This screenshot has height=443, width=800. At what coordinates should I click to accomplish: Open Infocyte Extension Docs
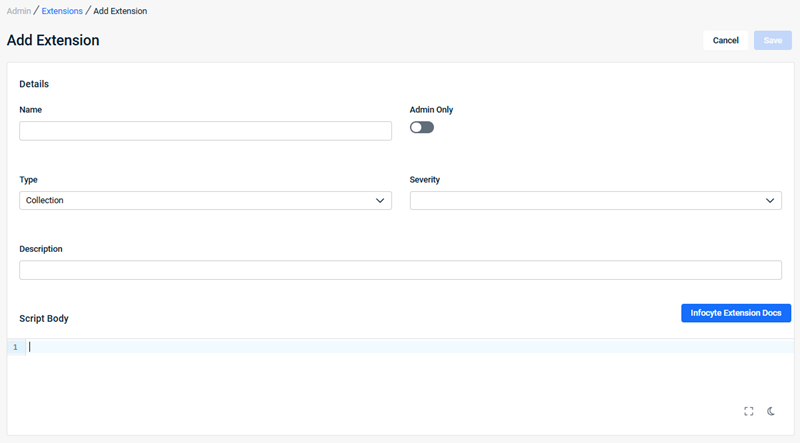pos(736,313)
